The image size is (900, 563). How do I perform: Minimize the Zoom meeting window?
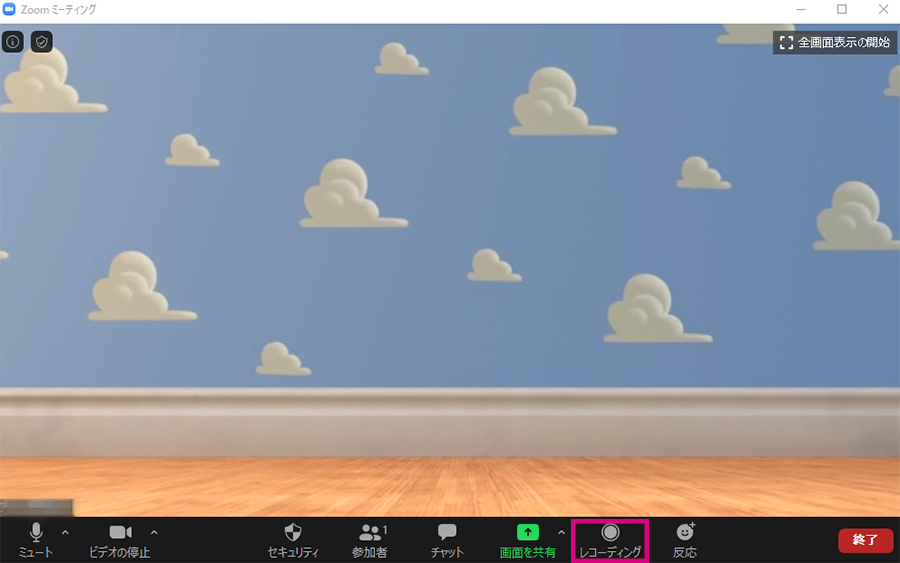tap(801, 9)
